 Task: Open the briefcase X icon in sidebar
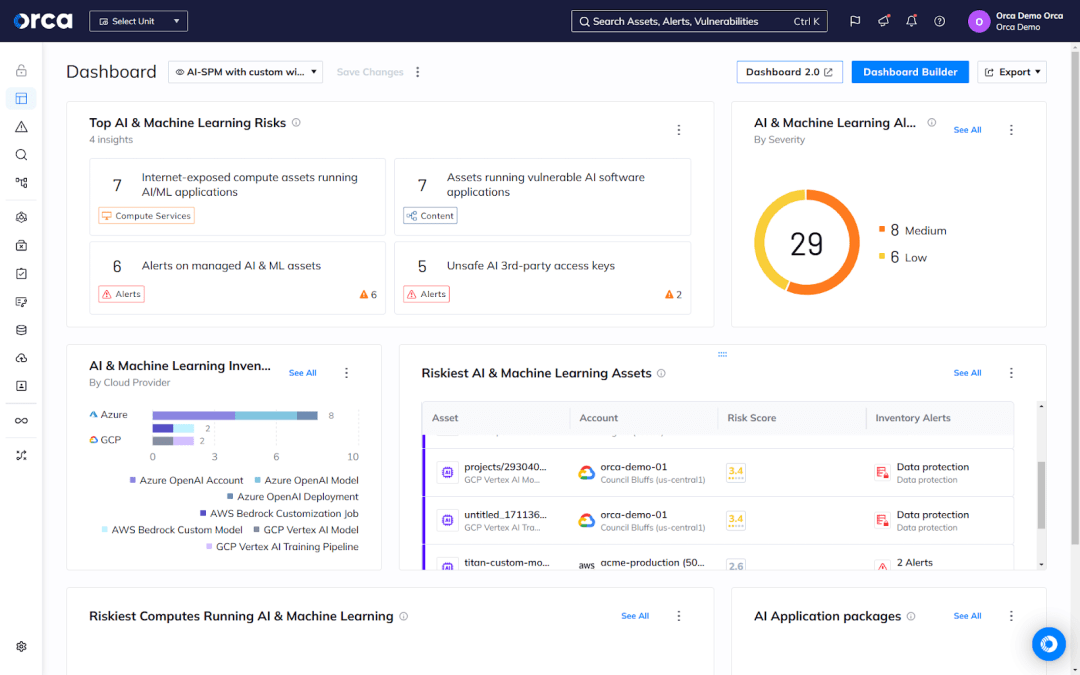(x=21, y=246)
